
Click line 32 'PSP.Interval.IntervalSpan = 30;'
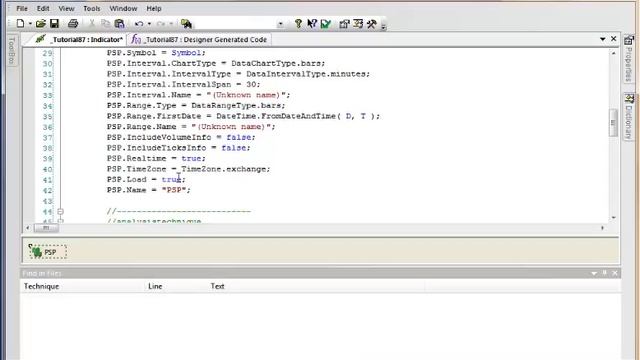(183, 84)
